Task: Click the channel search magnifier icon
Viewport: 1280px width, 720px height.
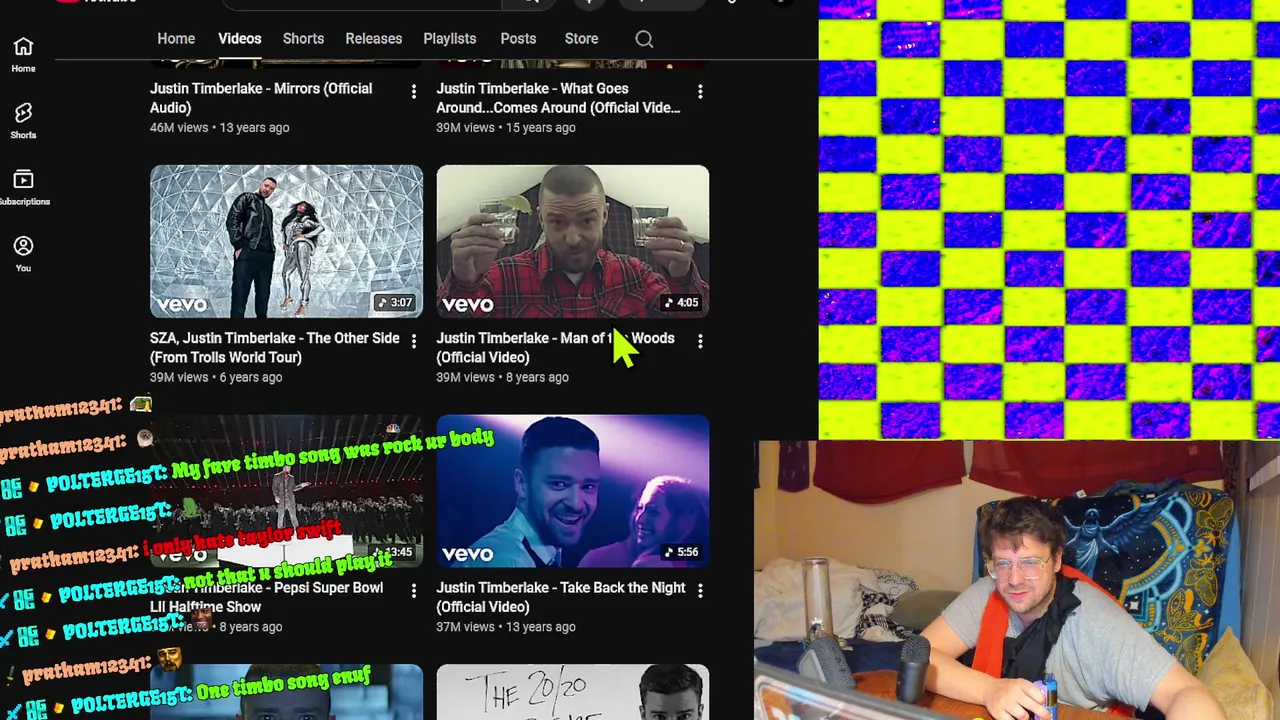Action: tap(644, 39)
